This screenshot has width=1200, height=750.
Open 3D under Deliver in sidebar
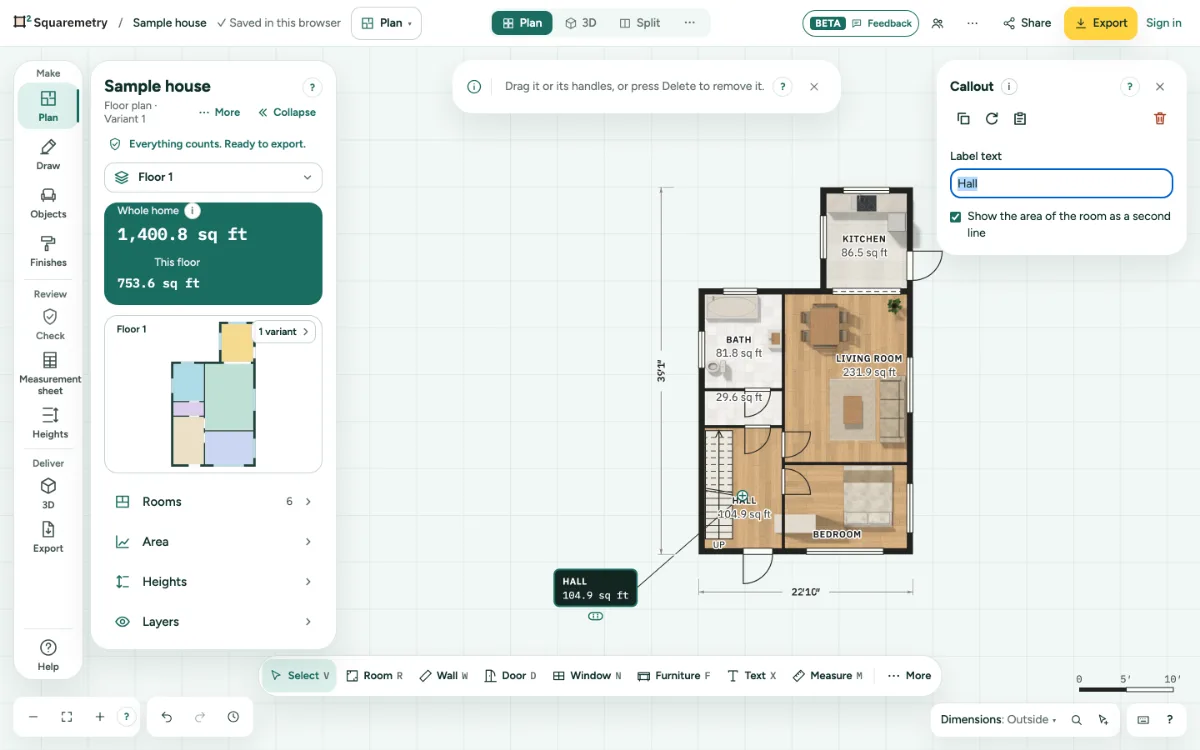tap(48, 493)
